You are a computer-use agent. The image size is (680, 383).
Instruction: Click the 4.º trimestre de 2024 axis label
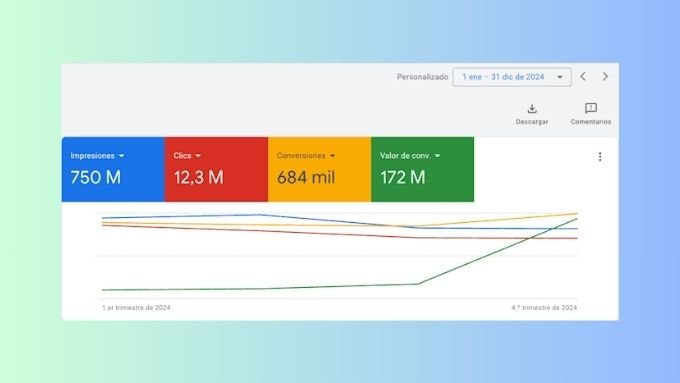[x=544, y=308]
